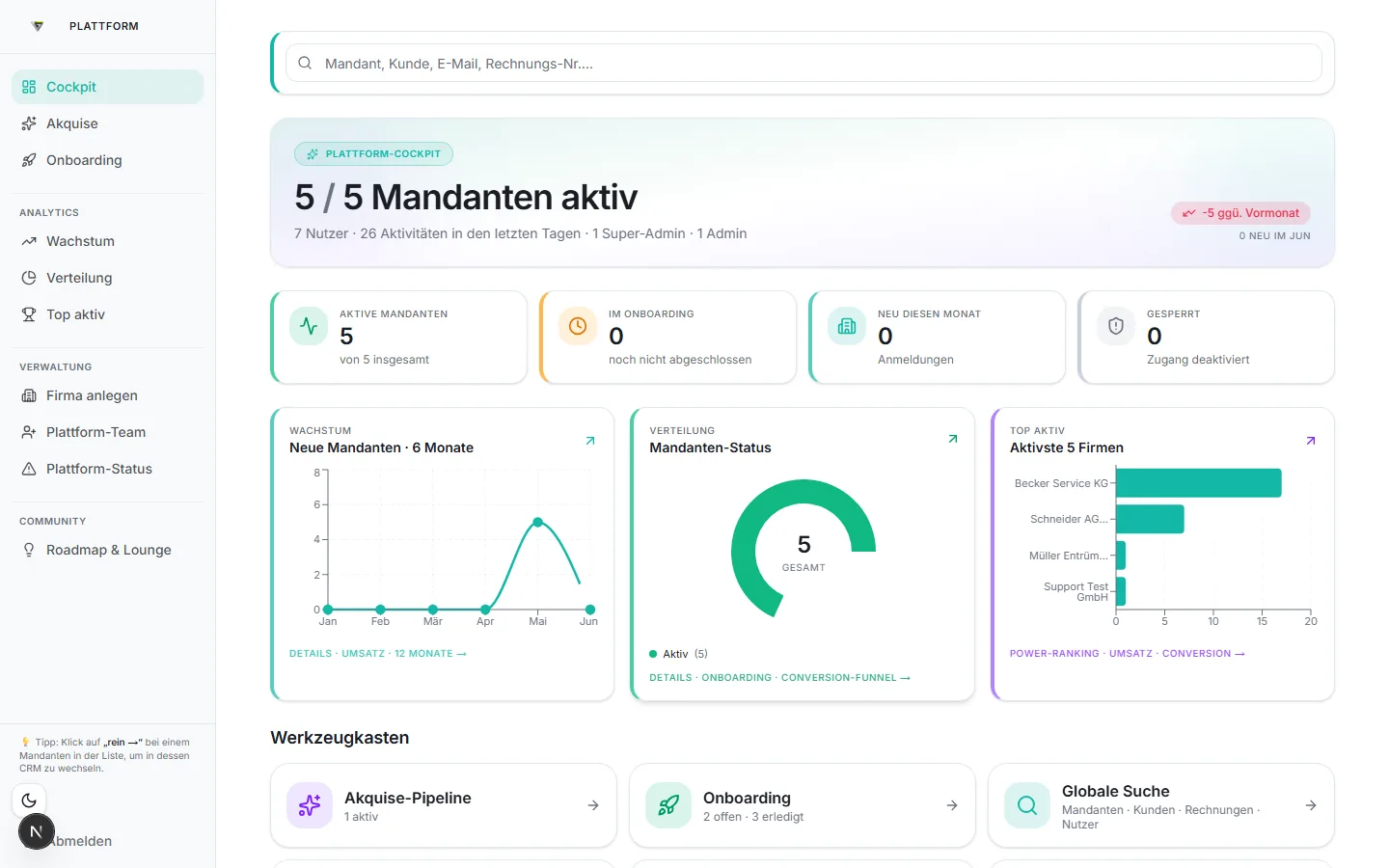Click the Becker Service KG bar
The image size is (1389, 868).
tap(1198, 483)
